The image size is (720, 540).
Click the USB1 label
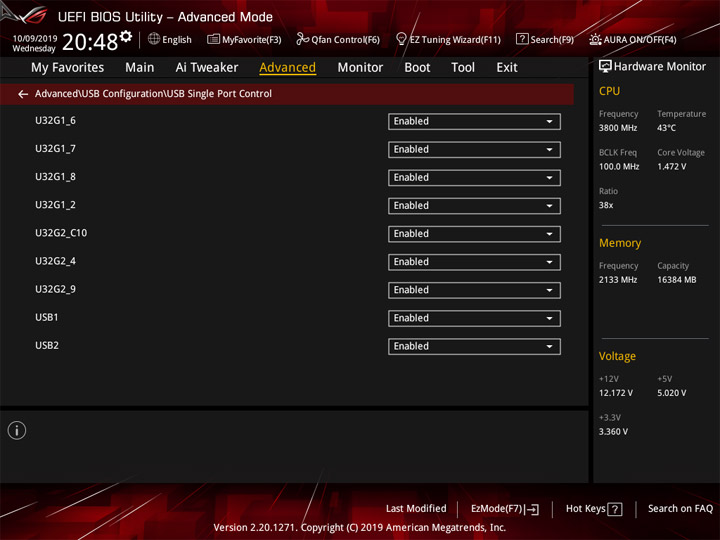(47, 317)
